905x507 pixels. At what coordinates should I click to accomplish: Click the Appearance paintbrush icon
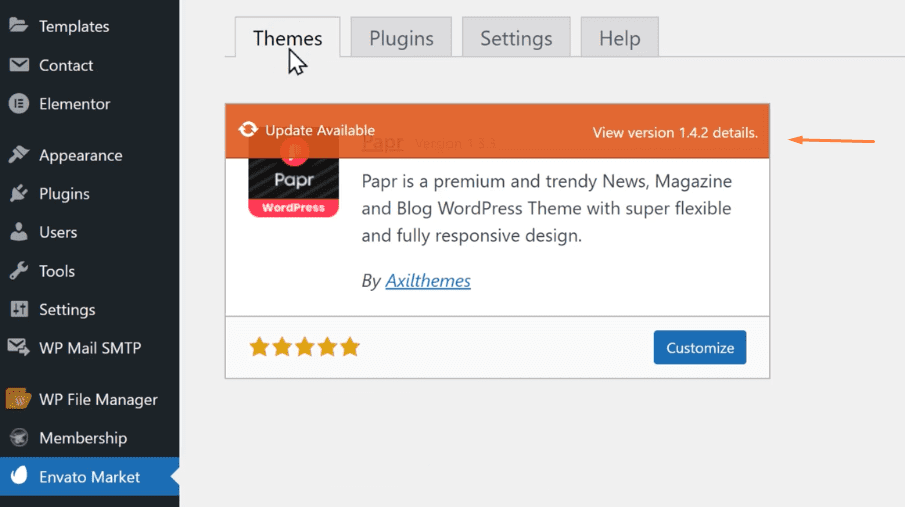click(18, 154)
